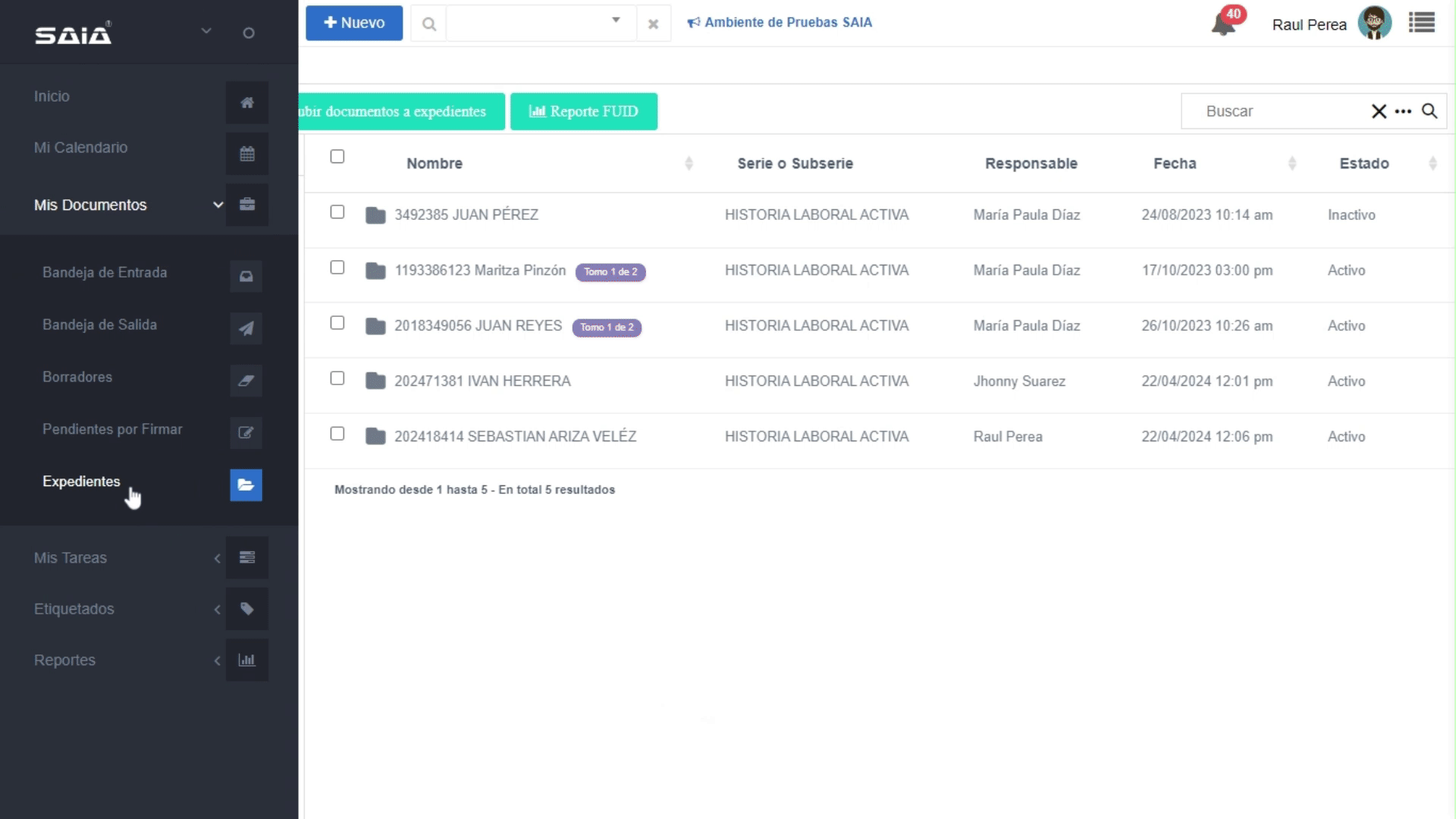Viewport: 1456px width, 819px height.
Task: Click the Pendientes por Firmar edit icon
Action: pyautogui.click(x=246, y=432)
